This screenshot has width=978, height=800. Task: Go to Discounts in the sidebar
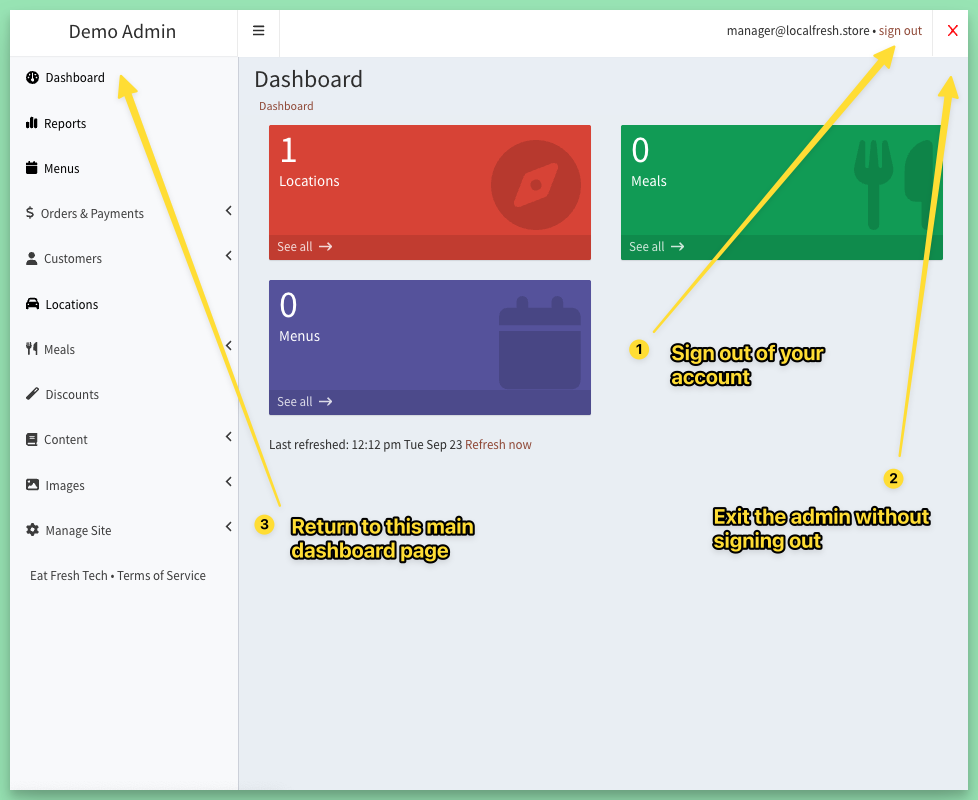[x=72, y=395]
